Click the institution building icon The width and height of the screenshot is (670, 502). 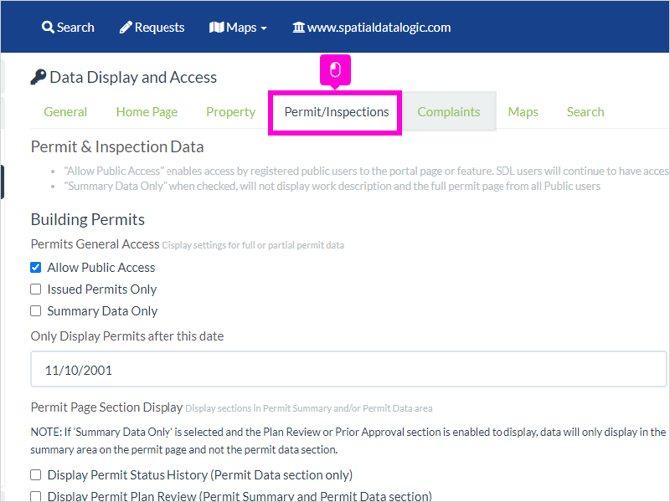point(298,27)
